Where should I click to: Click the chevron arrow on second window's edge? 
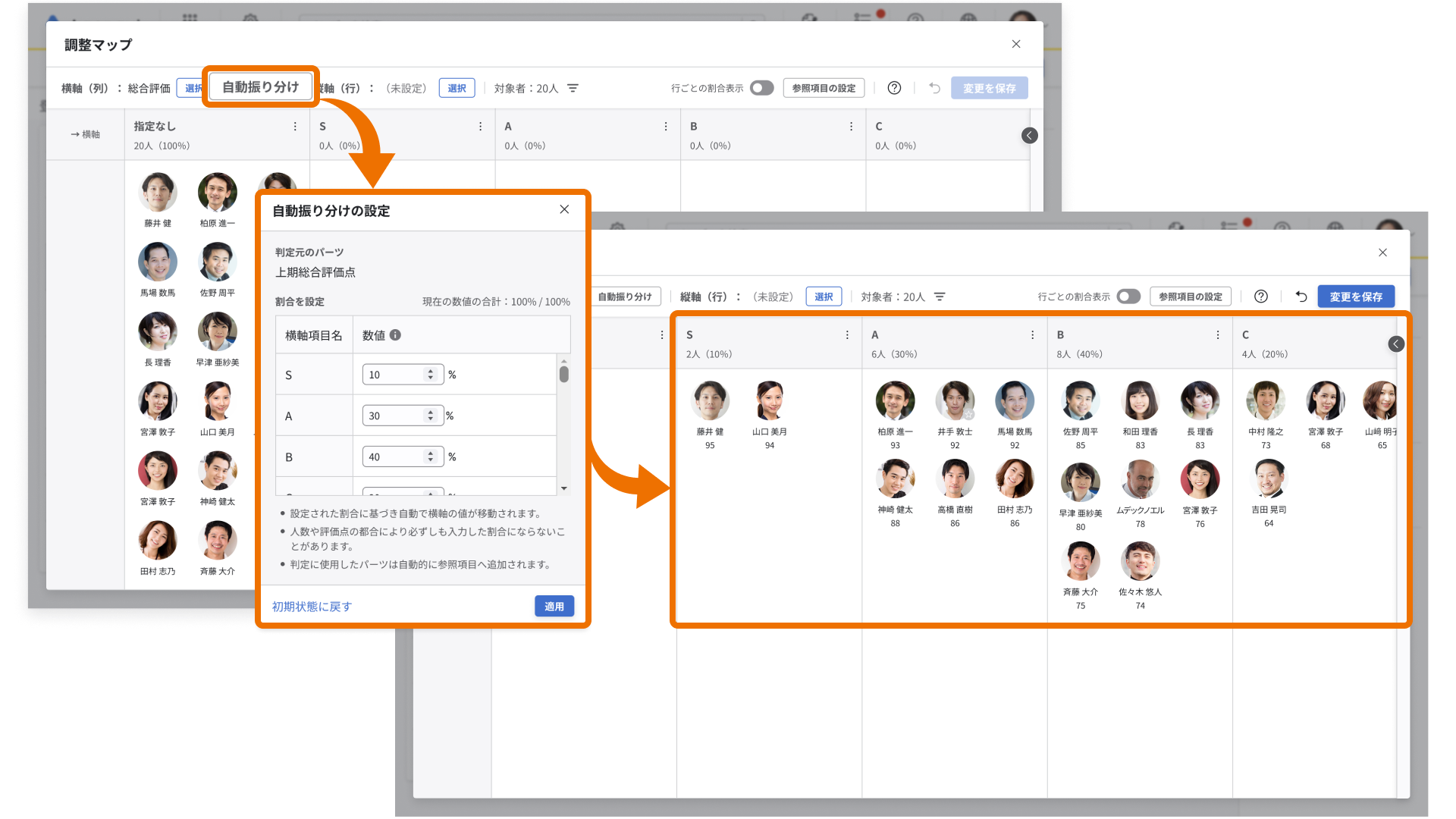point(1396,344)
